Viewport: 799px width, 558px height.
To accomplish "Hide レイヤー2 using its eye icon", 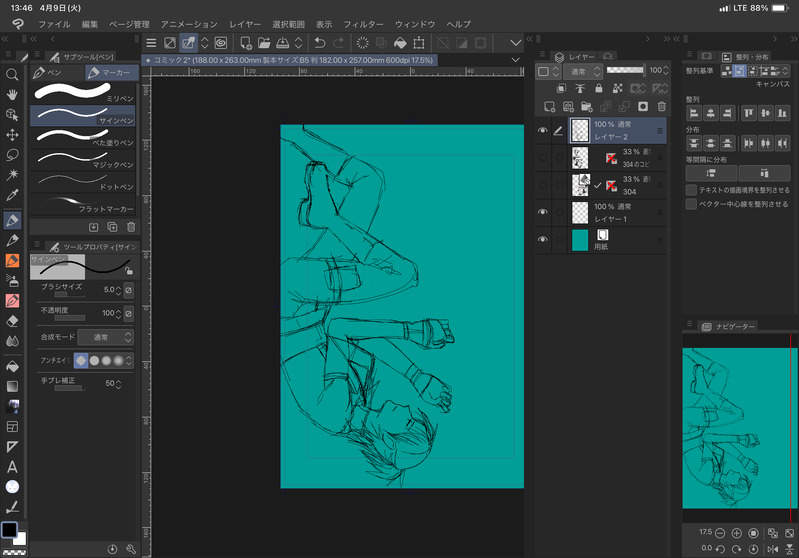I will click(543, 130).
